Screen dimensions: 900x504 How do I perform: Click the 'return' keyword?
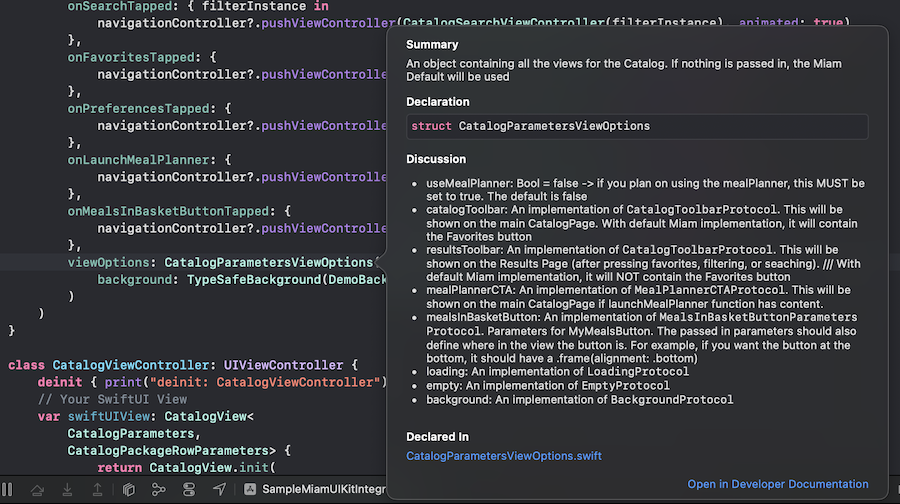pyautogui.click(x=119, y=468)
